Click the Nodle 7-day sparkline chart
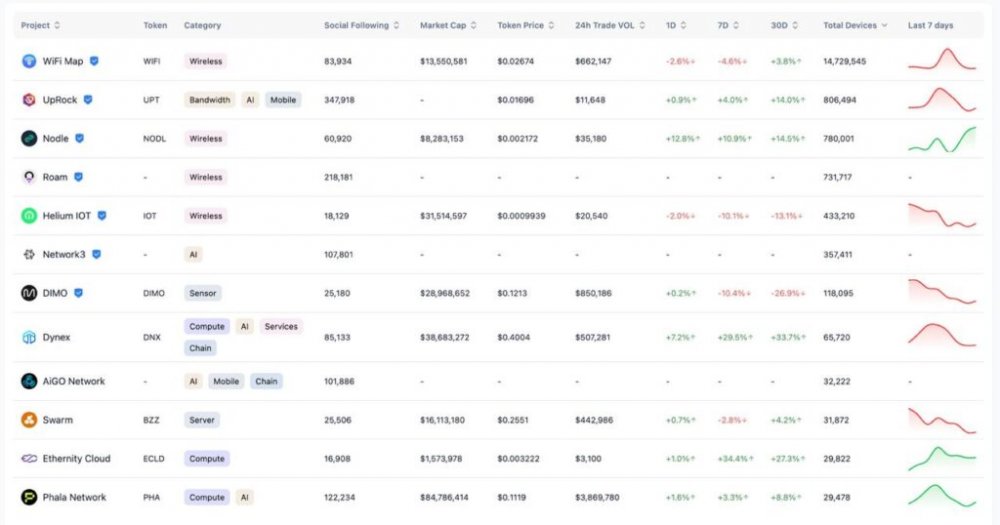This screenshot has width=1000, height=525. [941, 139]
